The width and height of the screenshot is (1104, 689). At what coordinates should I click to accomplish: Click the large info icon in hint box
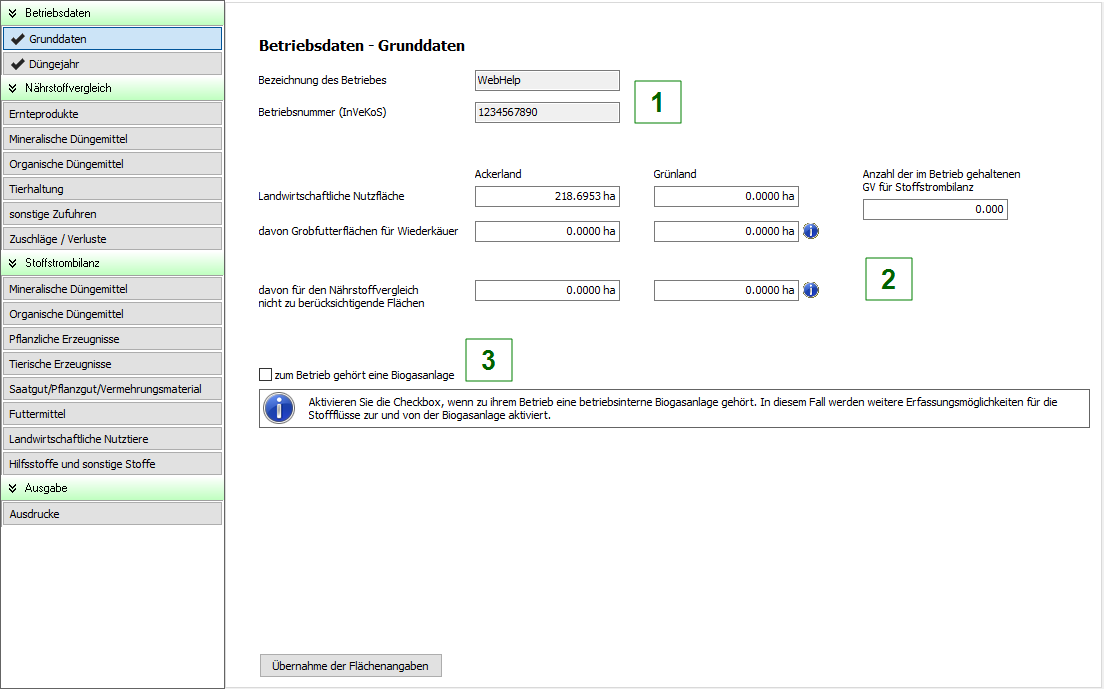pyautogui.click(x=278, y=408)
